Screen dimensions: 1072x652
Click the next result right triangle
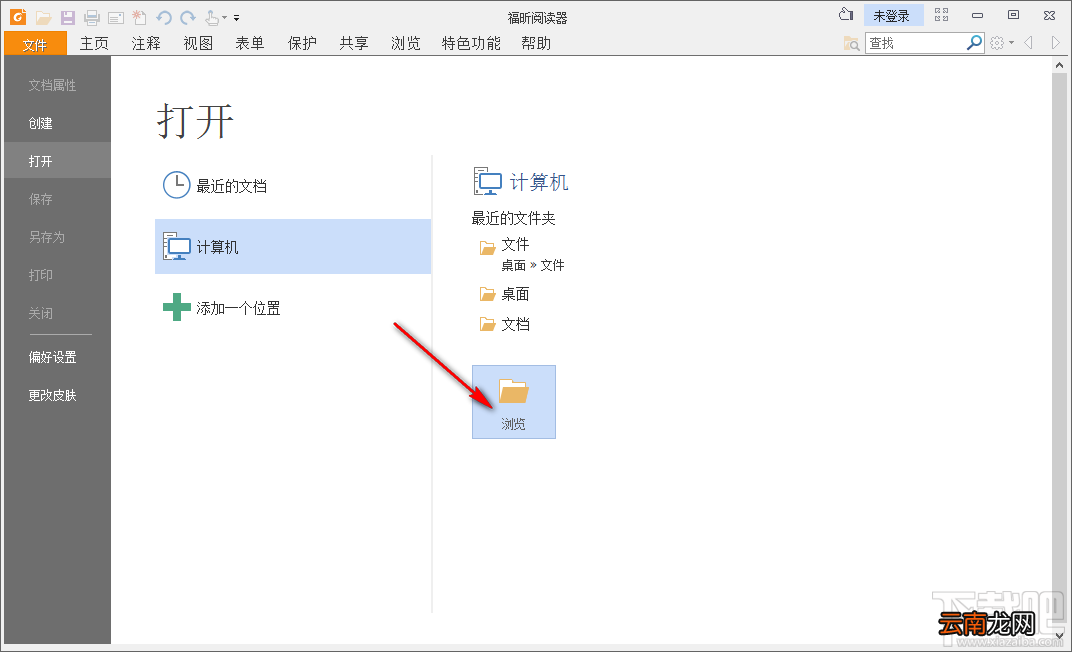tap(1056, 43)
